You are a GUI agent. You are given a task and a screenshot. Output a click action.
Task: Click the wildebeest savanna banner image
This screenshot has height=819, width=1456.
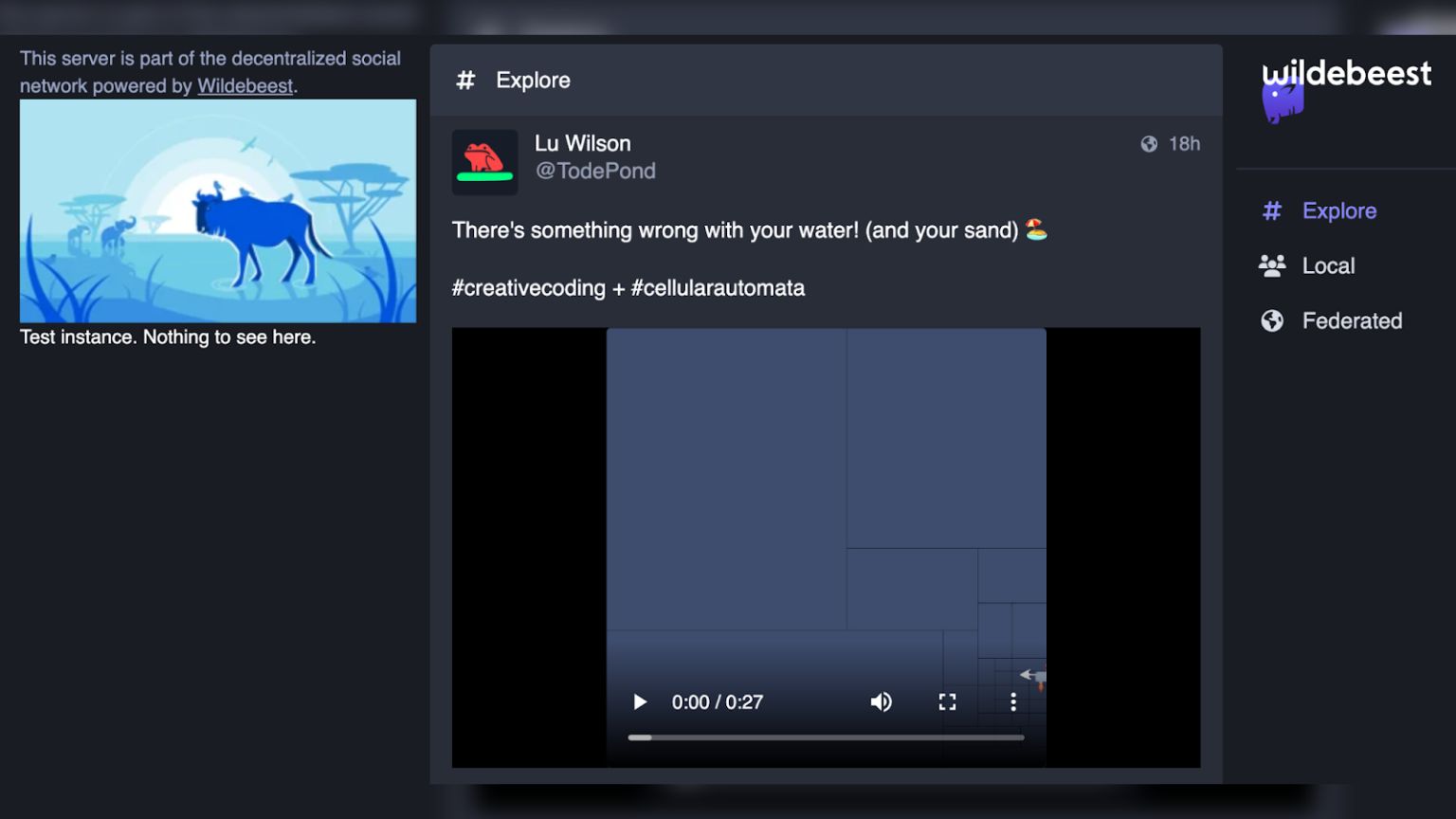pos(218,211)
